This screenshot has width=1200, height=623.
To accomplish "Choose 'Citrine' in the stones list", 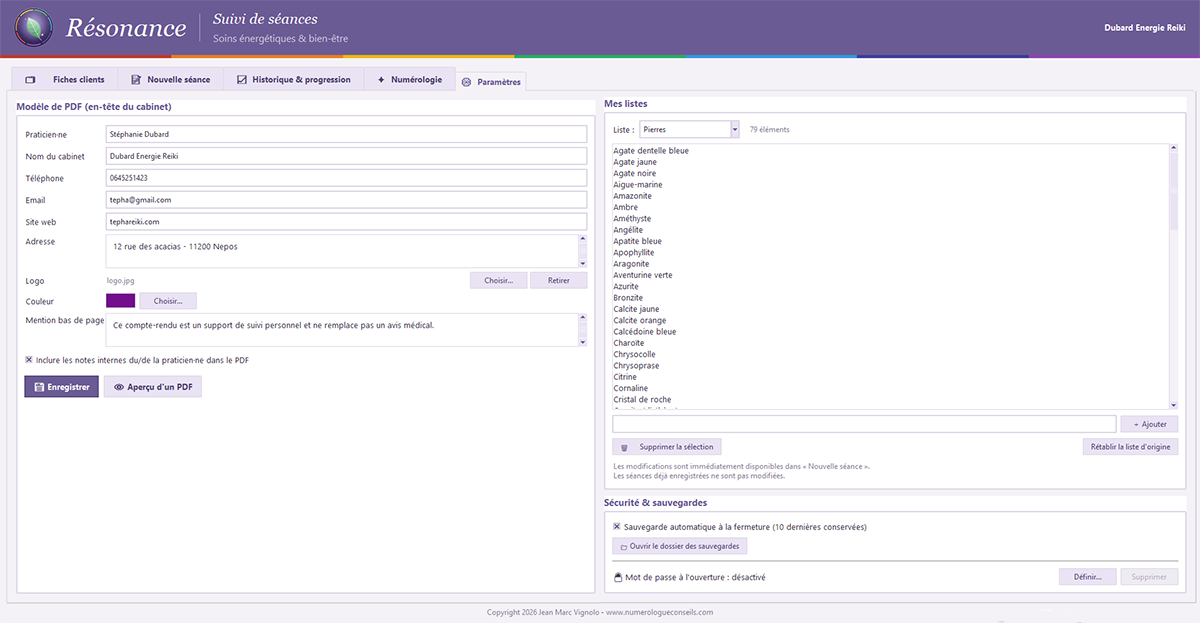I will (x=626, y=377).
